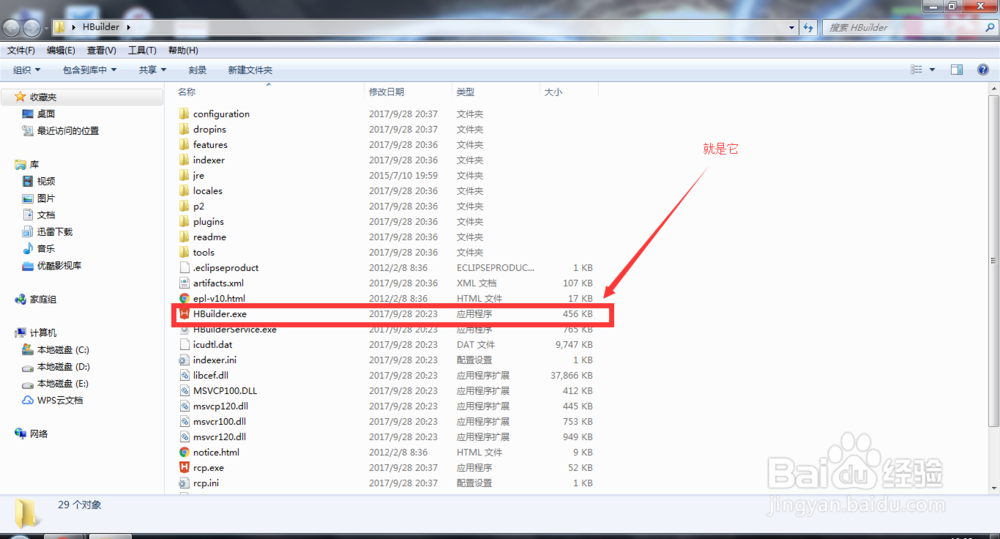Toggle the preview pane button
The height and width of the screenshot is (539, 1000).
[x=957, y=70]
